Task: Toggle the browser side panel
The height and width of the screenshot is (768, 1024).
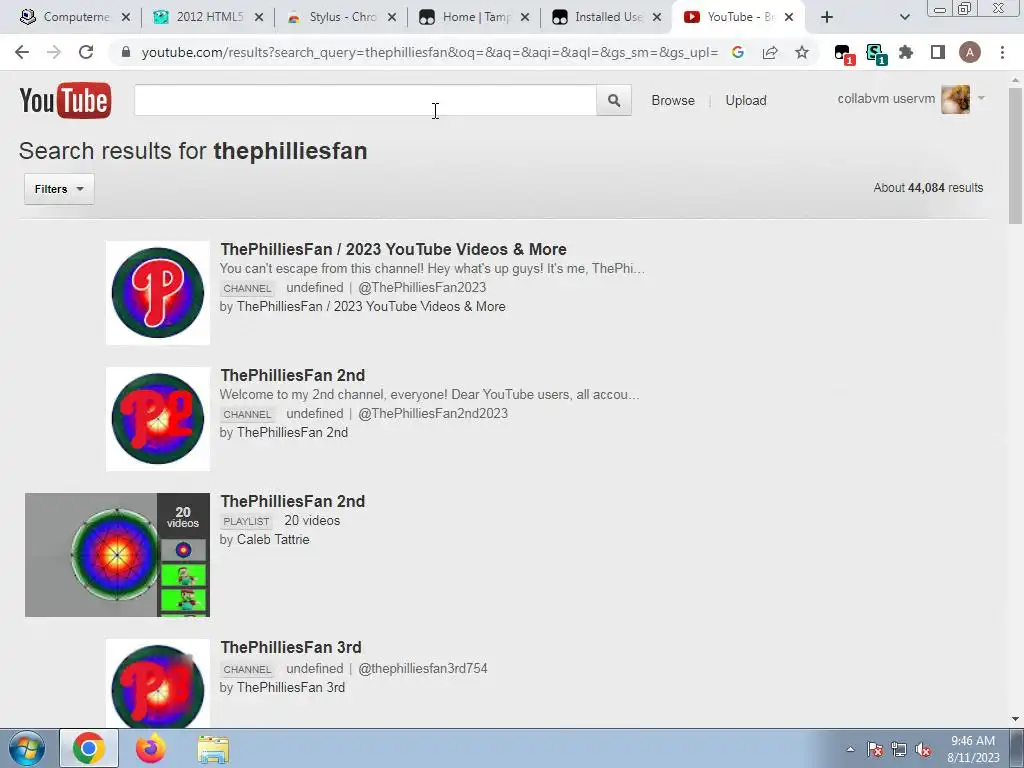Action: [x=938, y=52]
